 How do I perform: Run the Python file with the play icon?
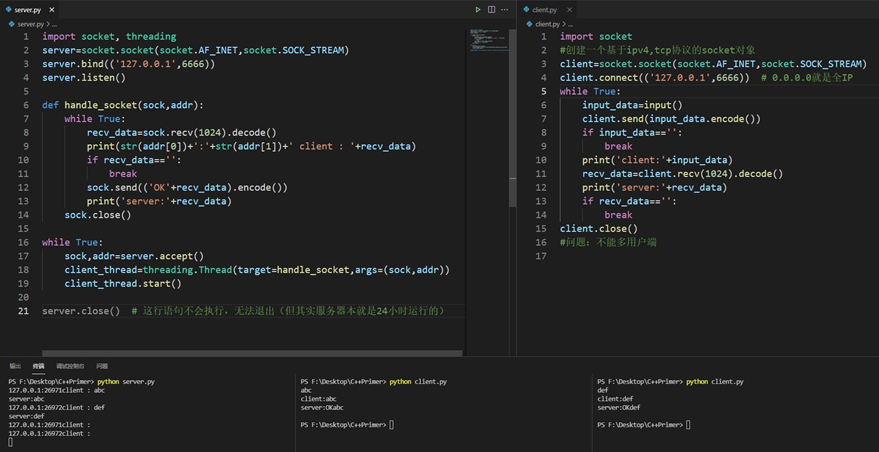[478, 10]
